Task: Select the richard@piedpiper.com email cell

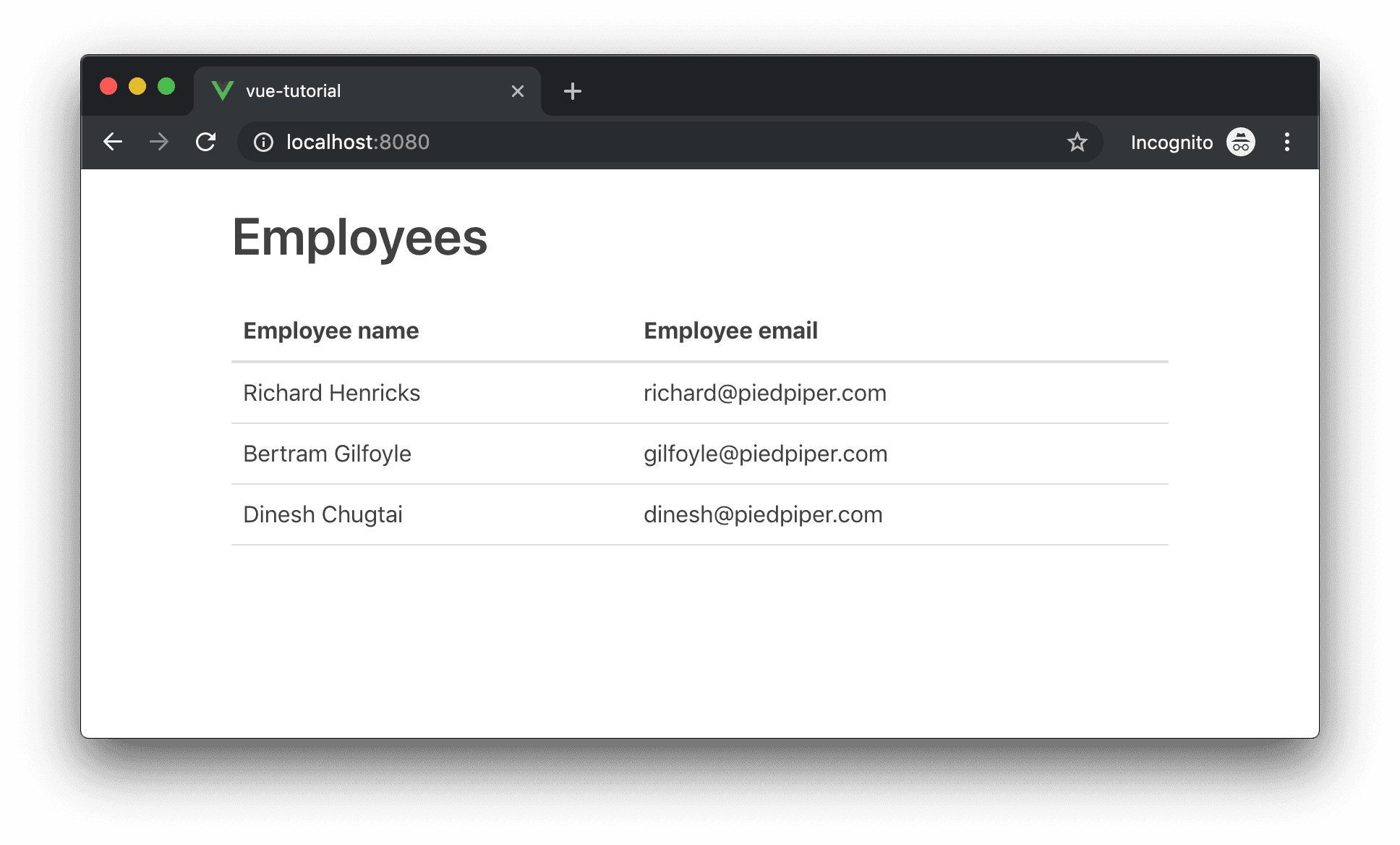Action: [765, 393]
